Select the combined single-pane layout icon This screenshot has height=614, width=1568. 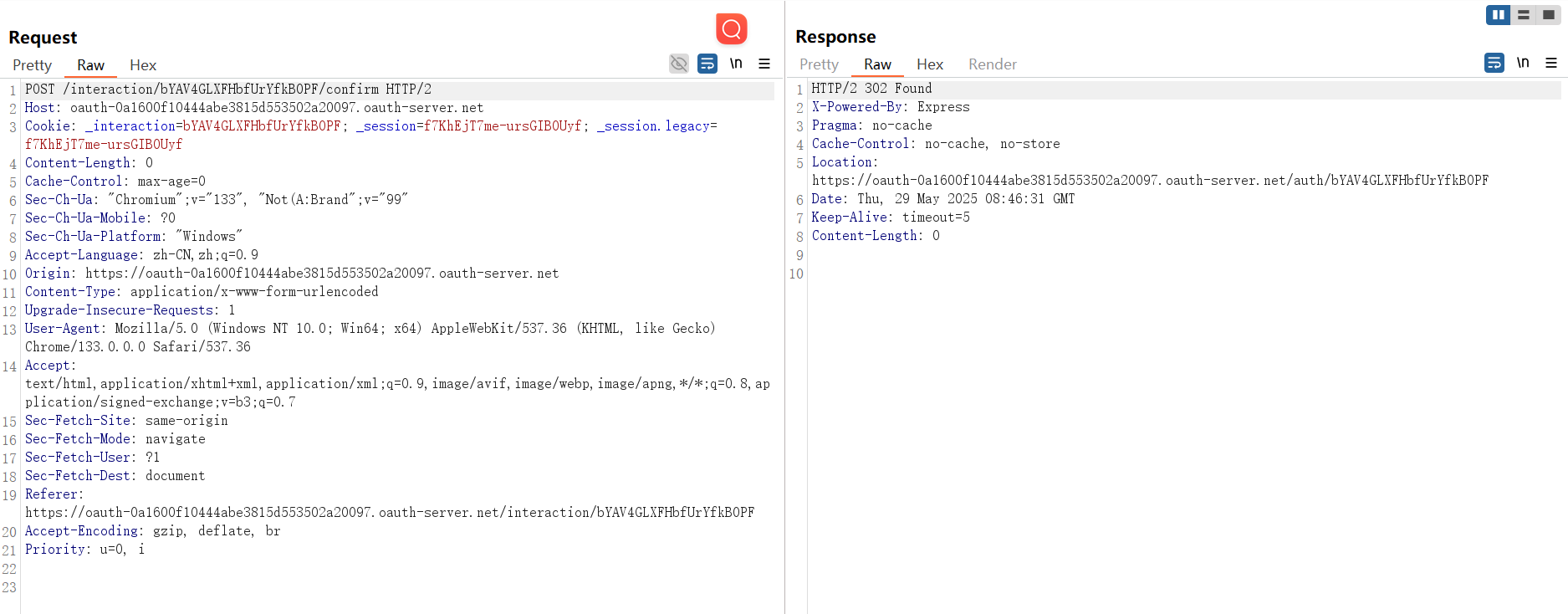pyautogui.click(x=1549, y=15)
